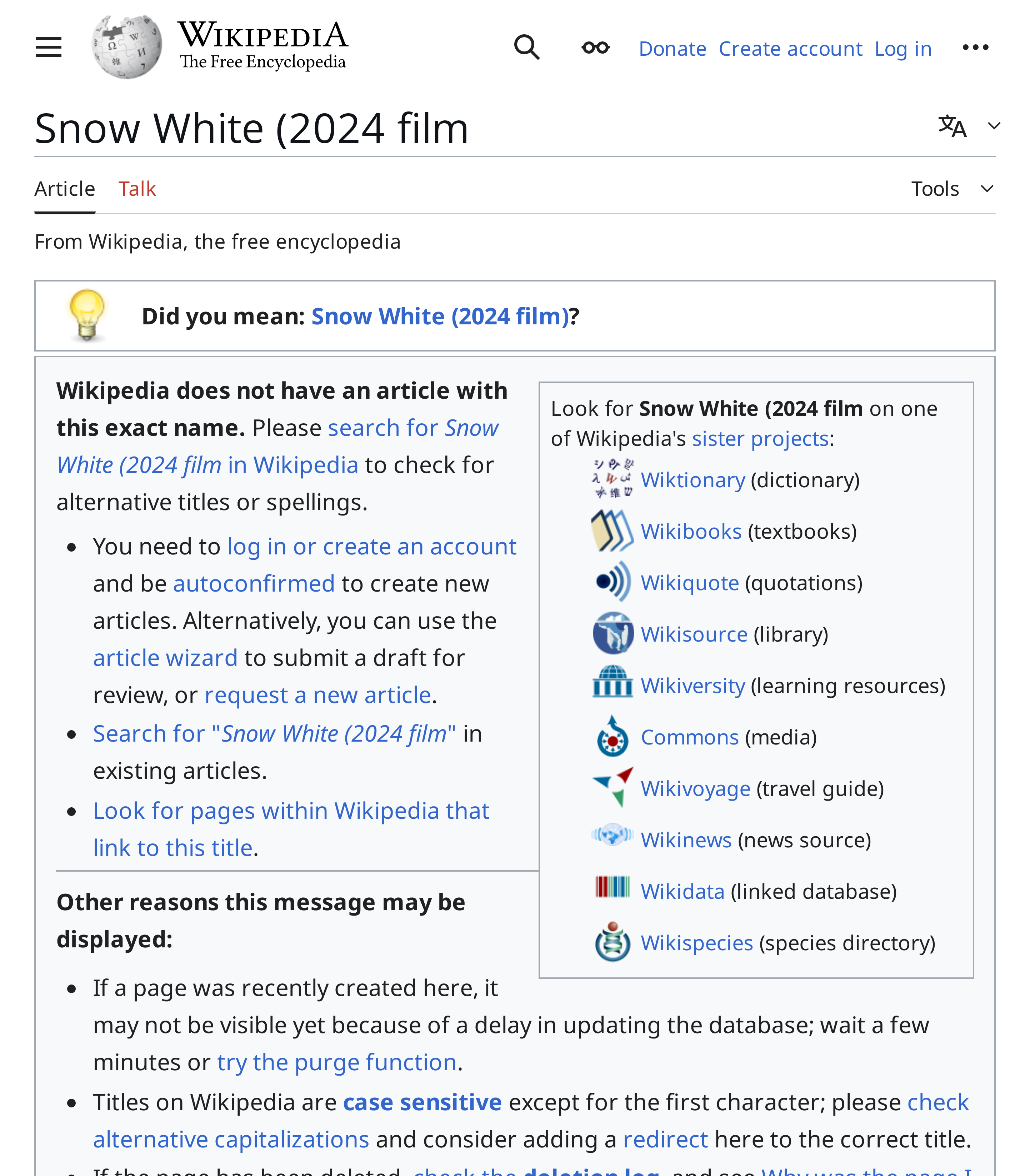Click the Wikipedia globe logo

pos(127,47)
